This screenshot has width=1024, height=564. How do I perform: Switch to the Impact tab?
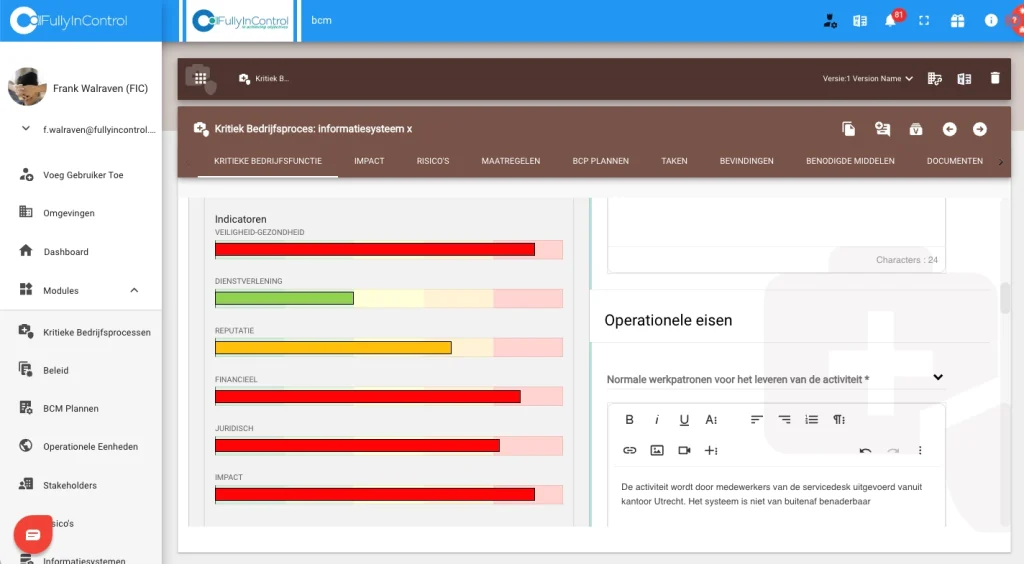pyautogui.click(x=369, y=161)
